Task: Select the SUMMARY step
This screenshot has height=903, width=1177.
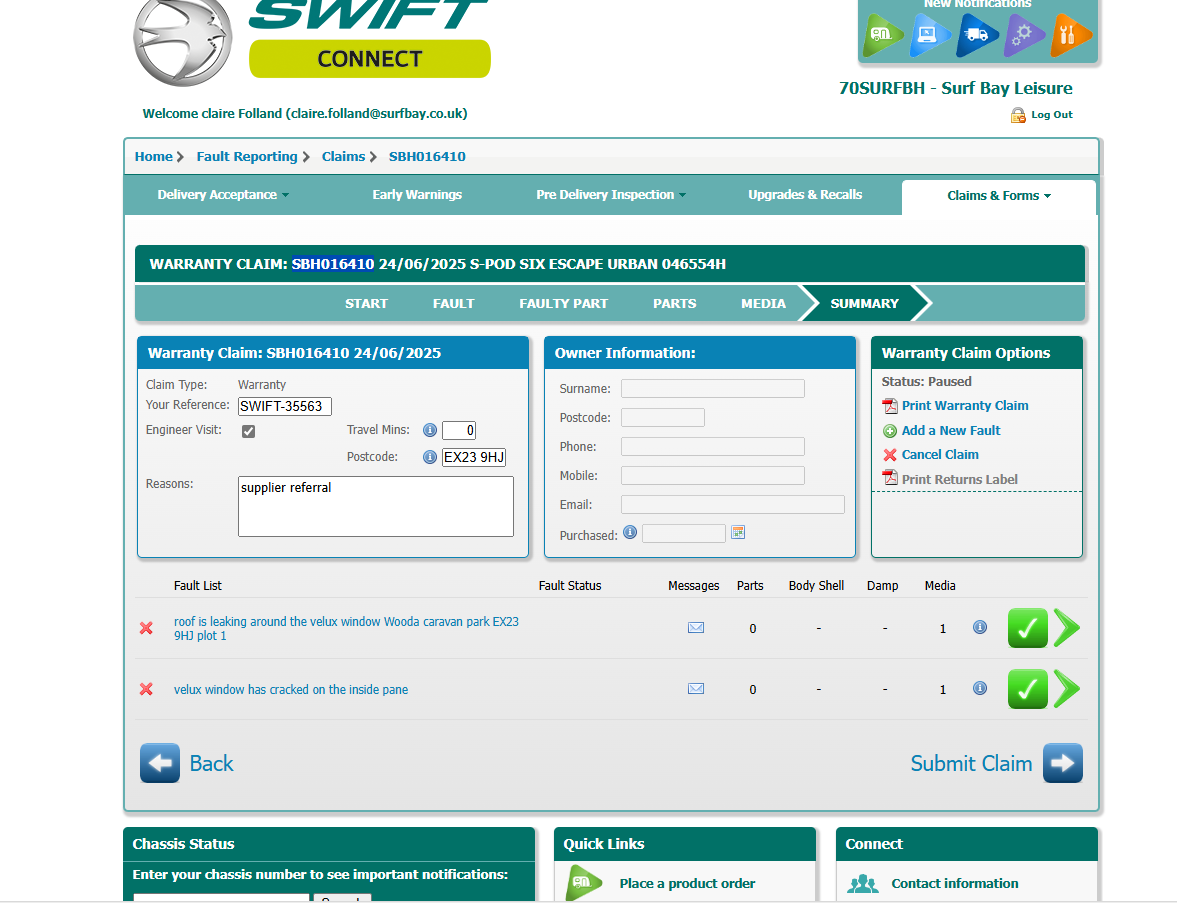Action: click(865, 303)
